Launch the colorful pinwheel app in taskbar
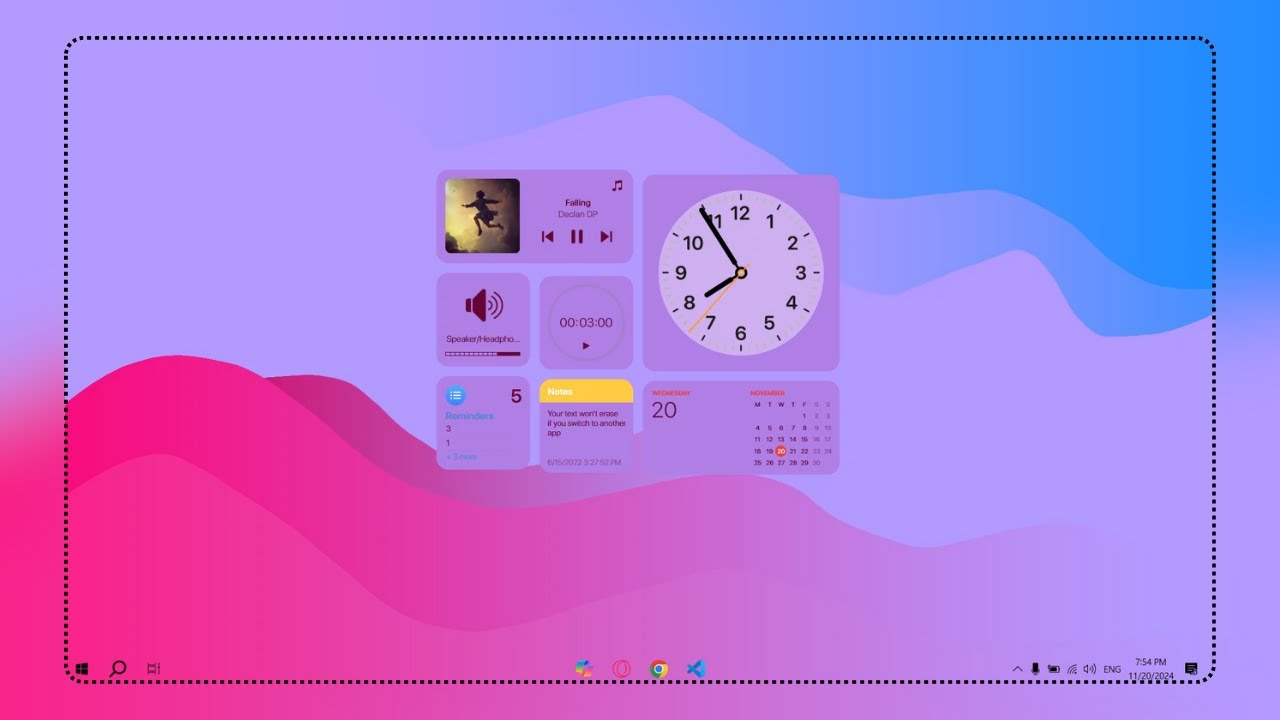Screen dimensions: 1280x720 pyautogui.click(x=584, y=669)
